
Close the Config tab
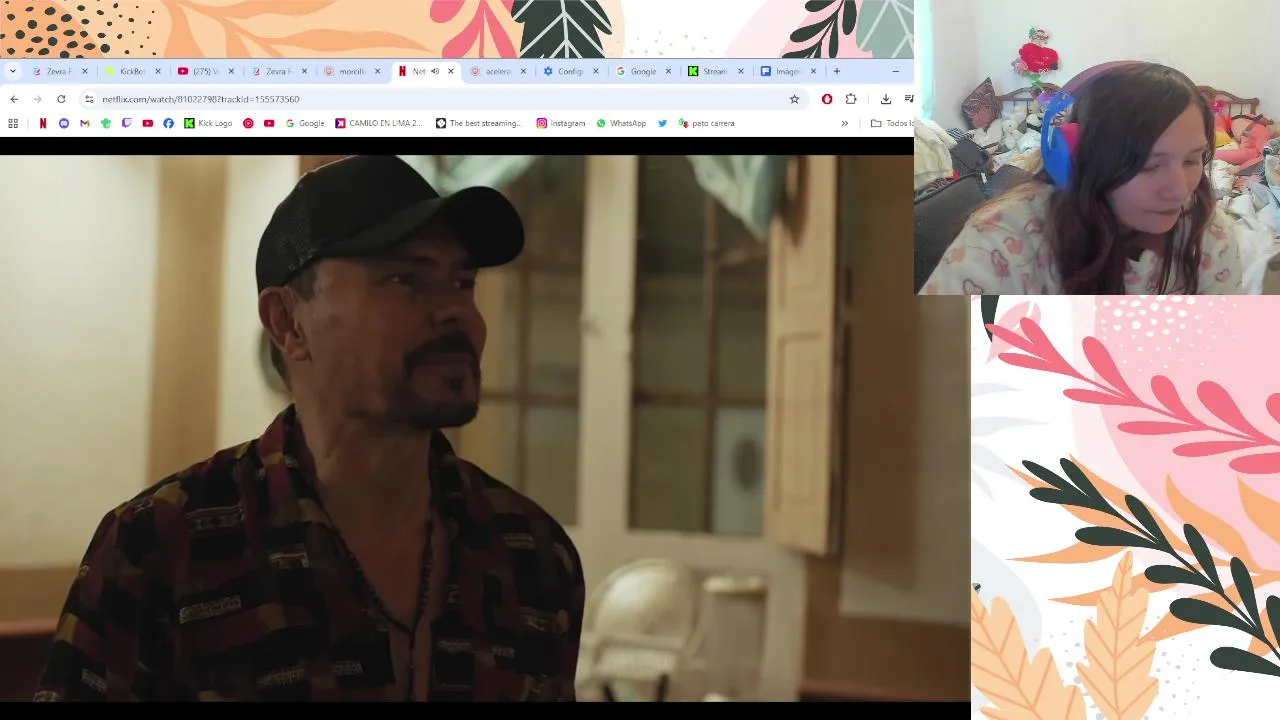click(596, 71)
